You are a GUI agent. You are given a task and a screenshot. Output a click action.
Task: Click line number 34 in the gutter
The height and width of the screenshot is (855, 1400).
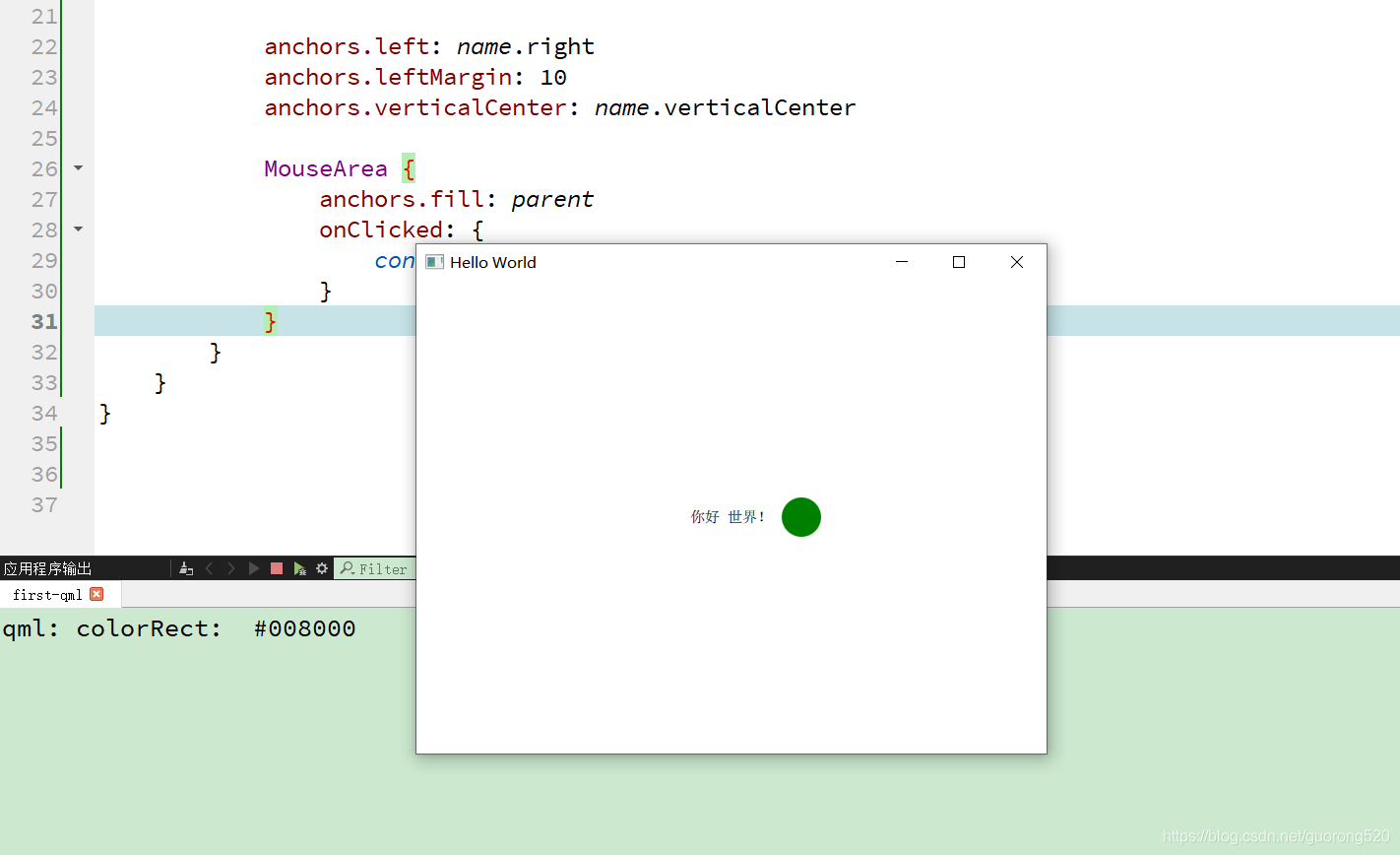(44, 414)
